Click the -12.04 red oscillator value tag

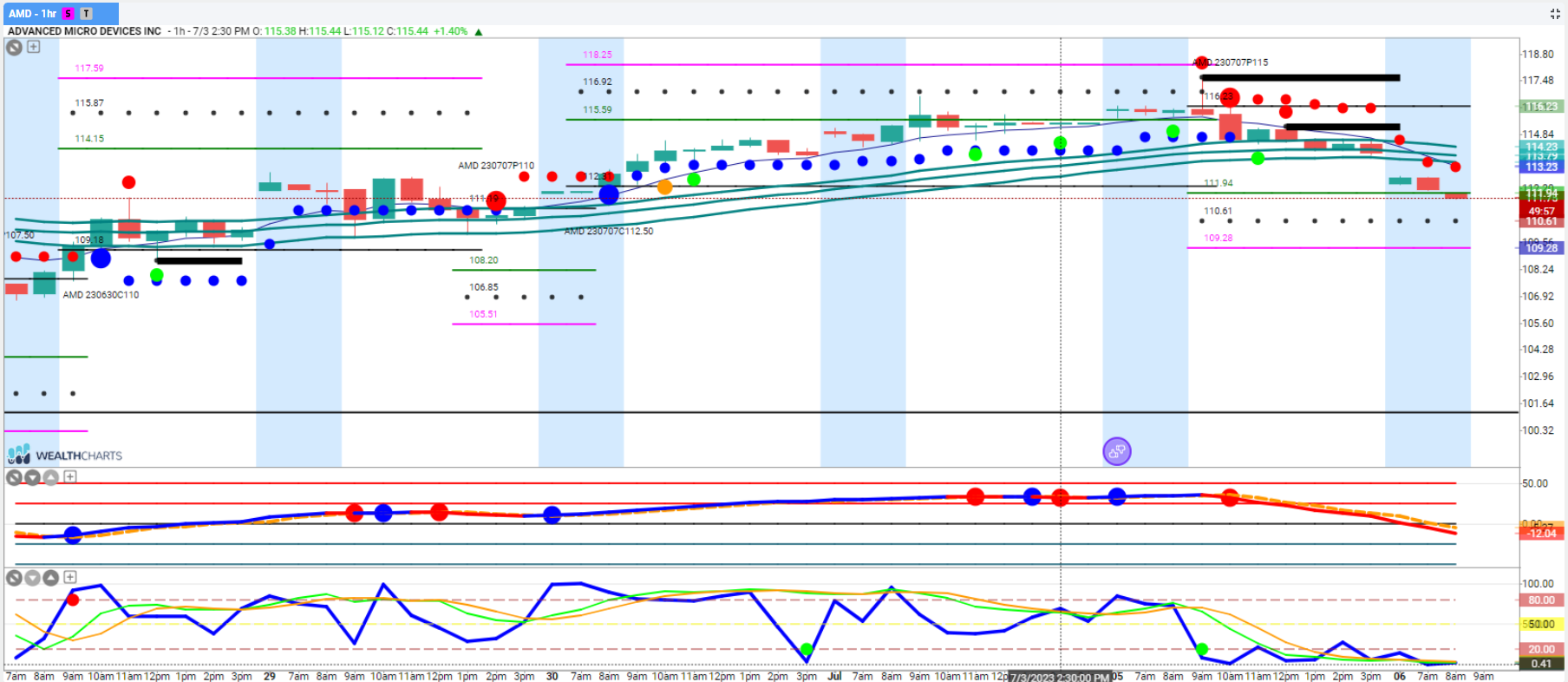point(1541,534)
